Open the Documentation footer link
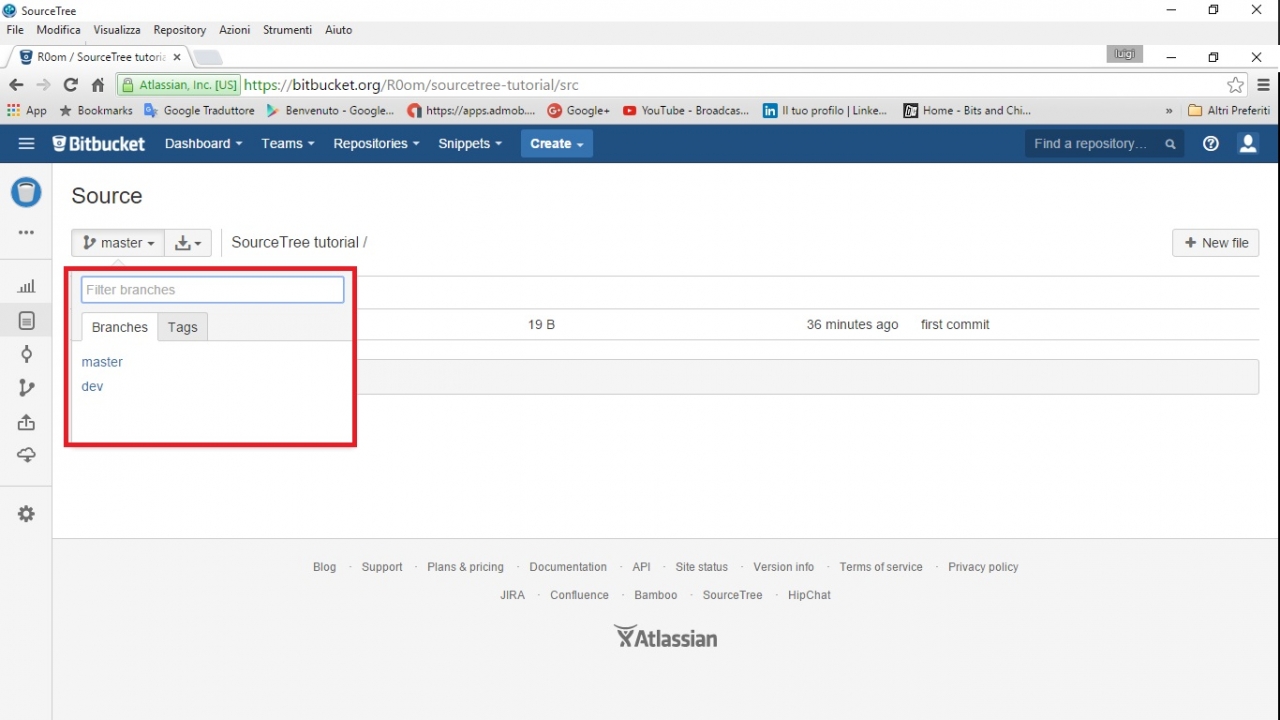Image resolution: width=1280 pixels, height=720 pixels. (x=568, y=567)
